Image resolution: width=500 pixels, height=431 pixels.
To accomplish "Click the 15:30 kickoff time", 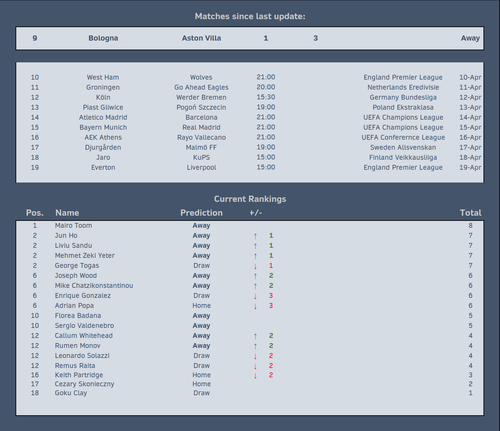I will (266, 97).
